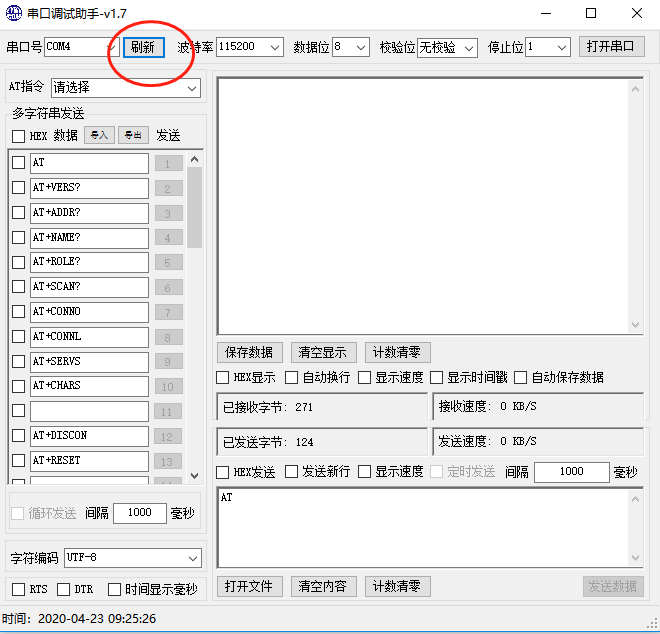Screen dimensions: 660x634
Task: Toggle the RTS checkbox
Action: (19, 589)
